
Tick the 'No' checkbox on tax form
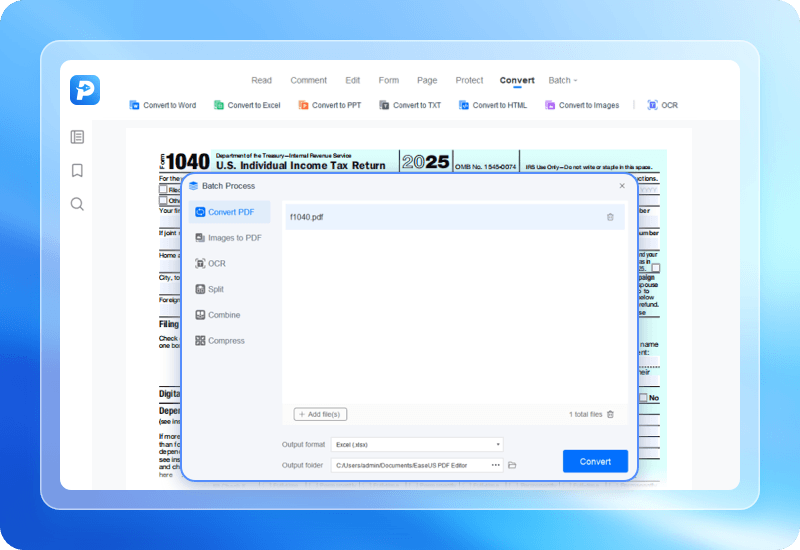641,398
